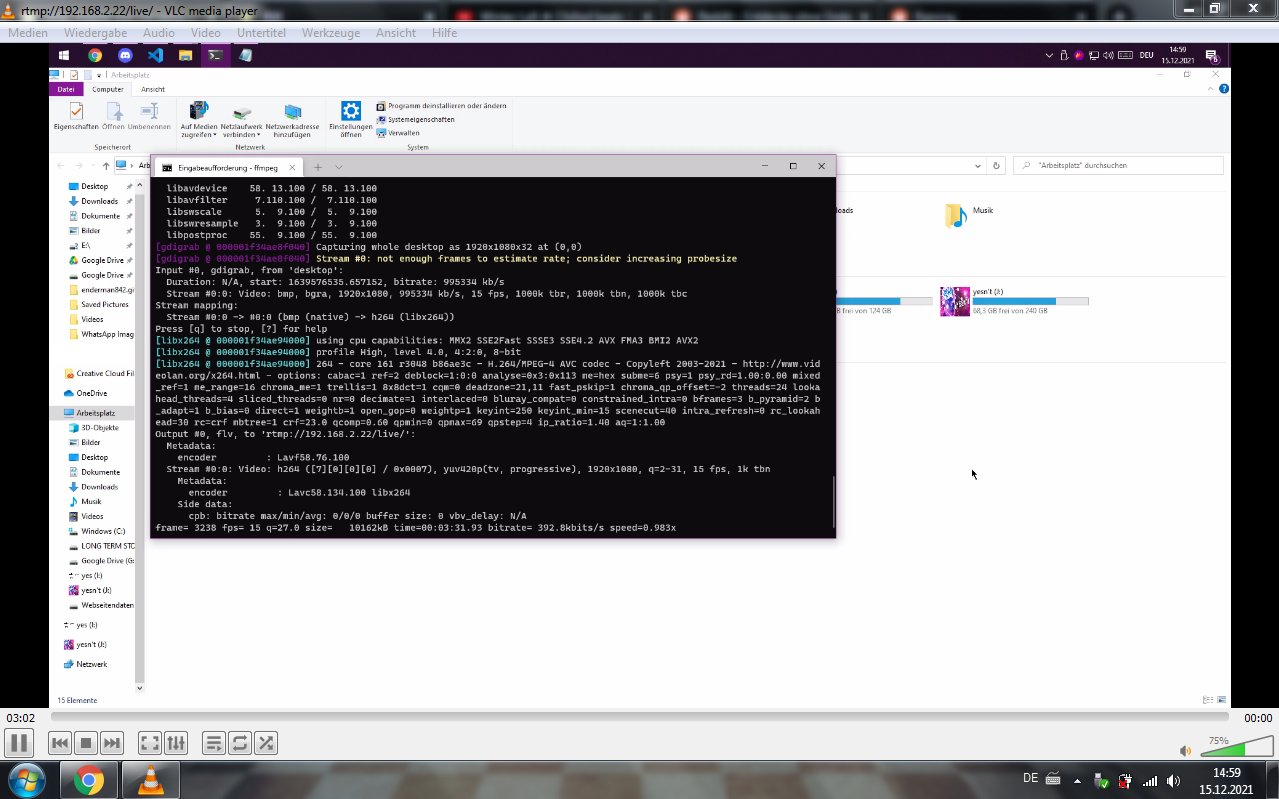
Task: Click VLC cone icon in taskbar
Action: (x=150, y=780)
